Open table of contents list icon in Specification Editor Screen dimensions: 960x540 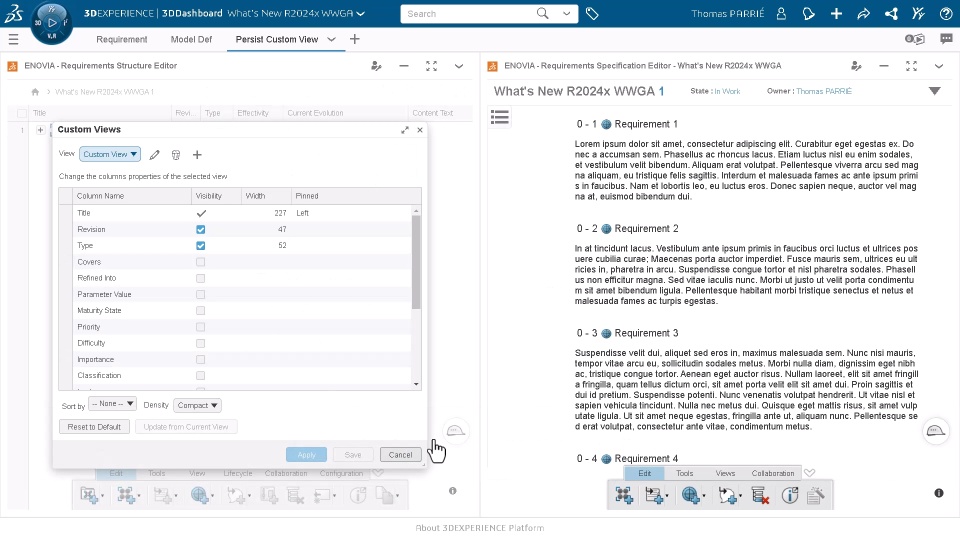pos(500,117)
